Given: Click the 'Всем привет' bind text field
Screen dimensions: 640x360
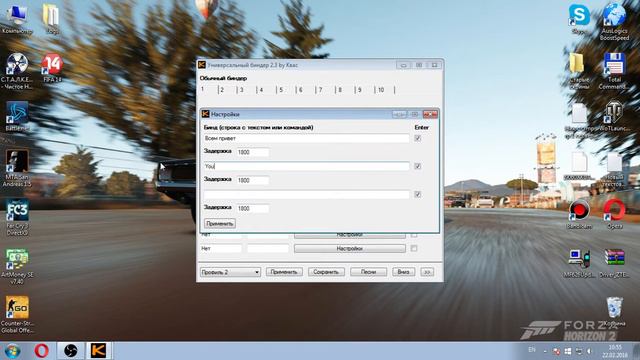Looking at the screenshot, I should [x=307, y=138].
